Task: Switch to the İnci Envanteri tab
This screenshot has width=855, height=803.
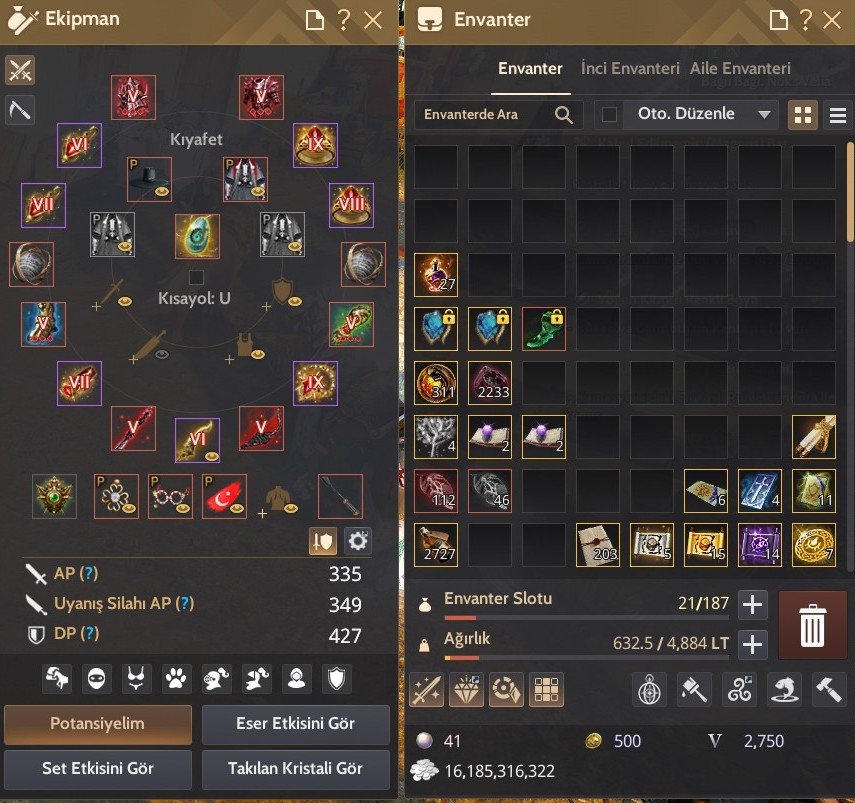Action: click(630, 69)
